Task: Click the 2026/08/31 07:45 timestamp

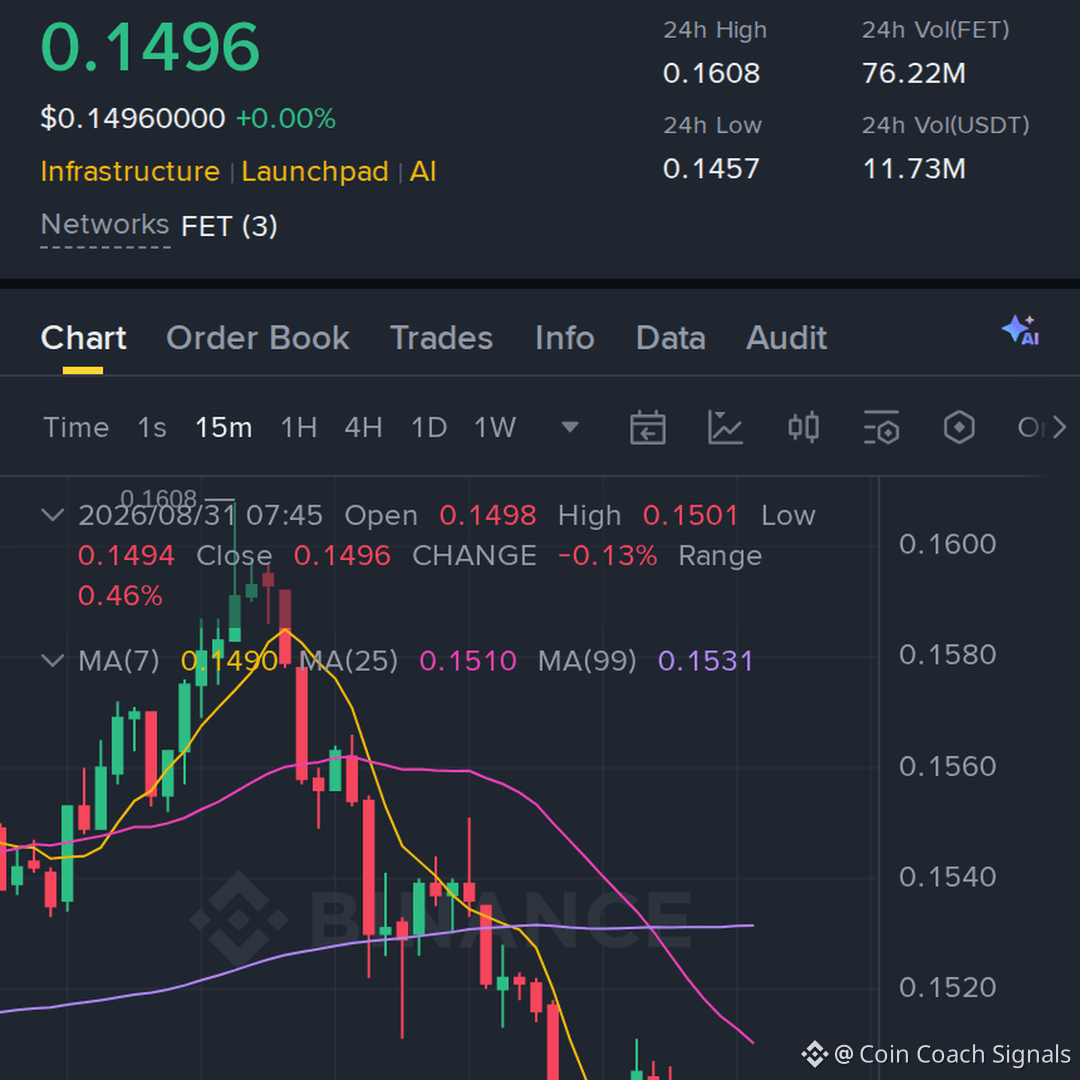Action: click(200, 515)
